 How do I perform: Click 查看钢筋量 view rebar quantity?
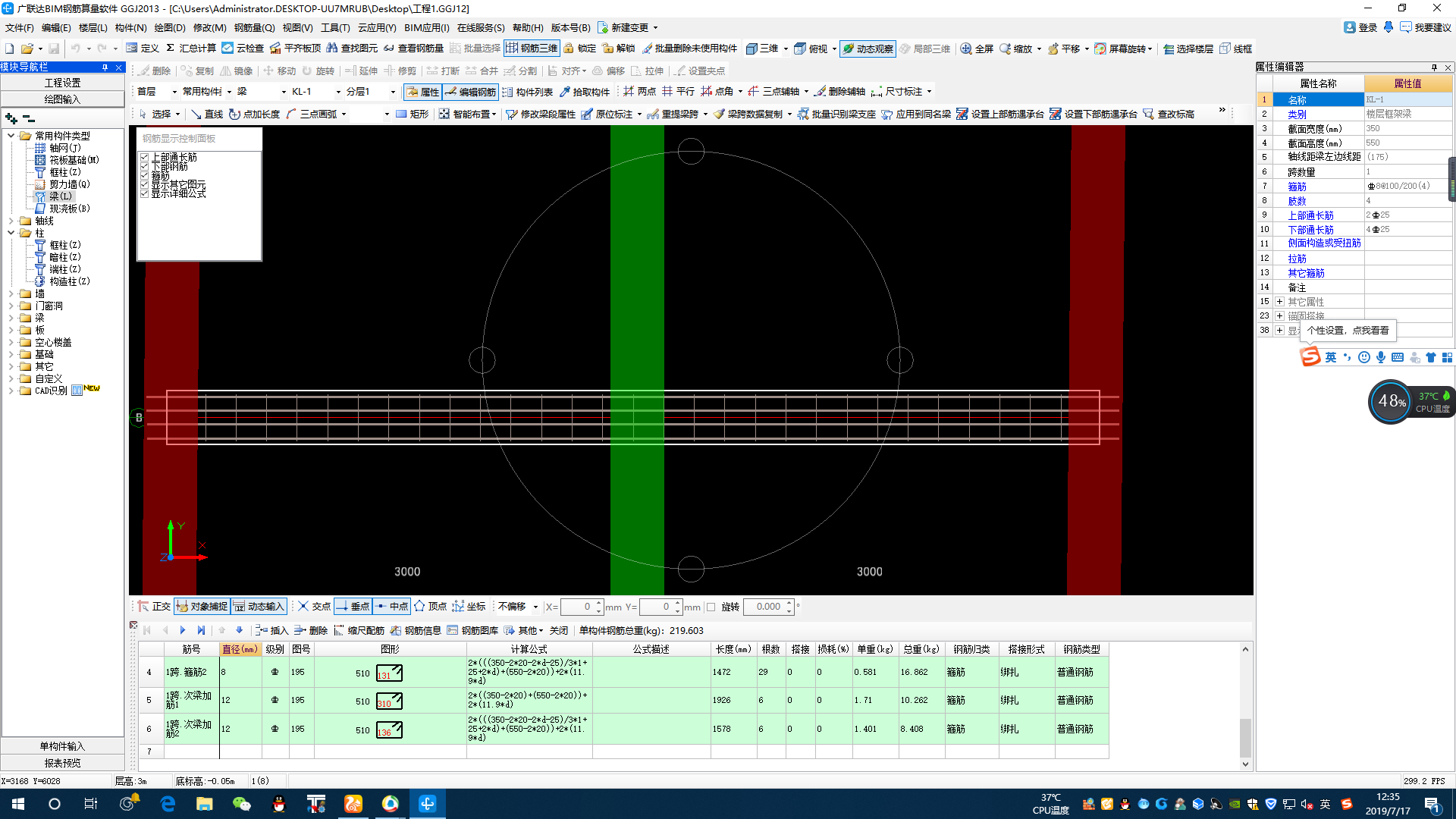point(413,49)
